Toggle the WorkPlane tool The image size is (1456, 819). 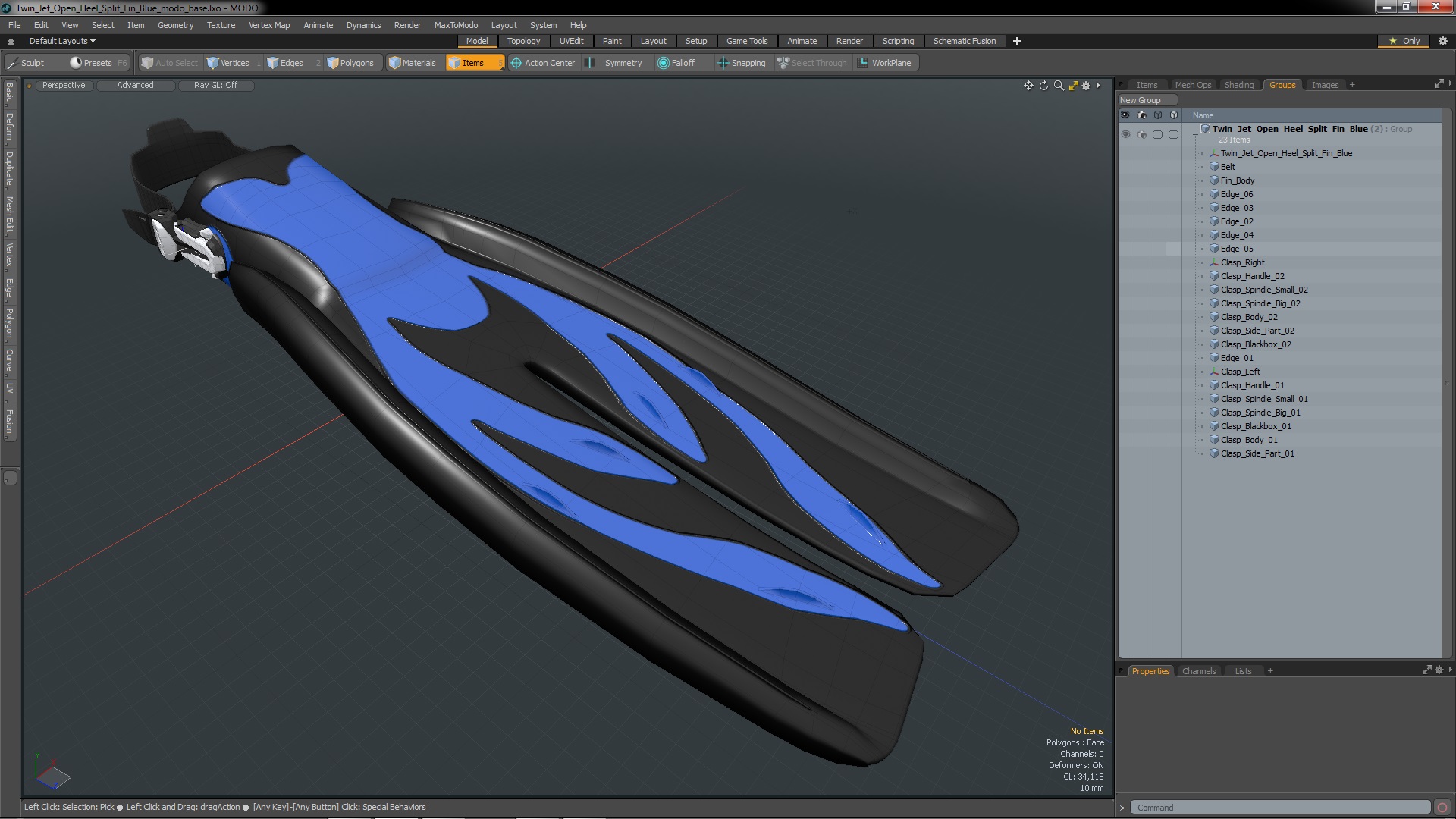coord(884,63)
